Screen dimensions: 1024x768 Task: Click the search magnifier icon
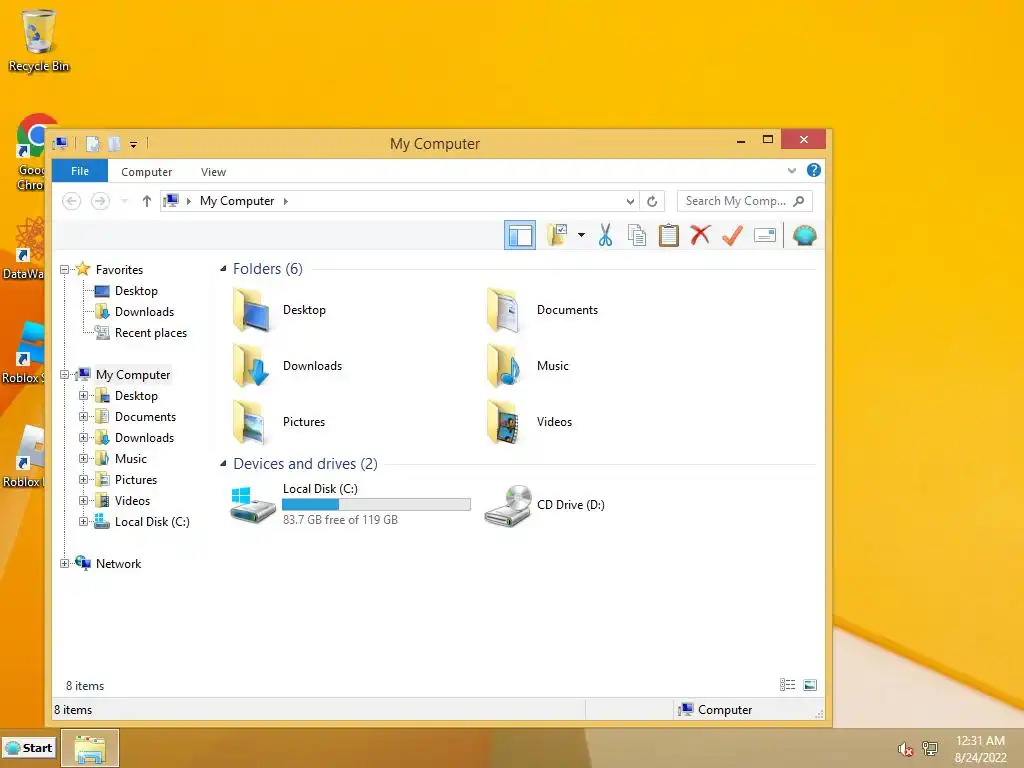point(799,201)
